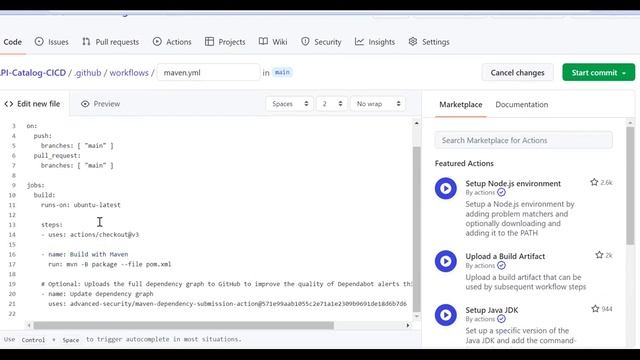Open the Wiki tab
Viewport: 640px width, 360px height.
pos(273,42)
